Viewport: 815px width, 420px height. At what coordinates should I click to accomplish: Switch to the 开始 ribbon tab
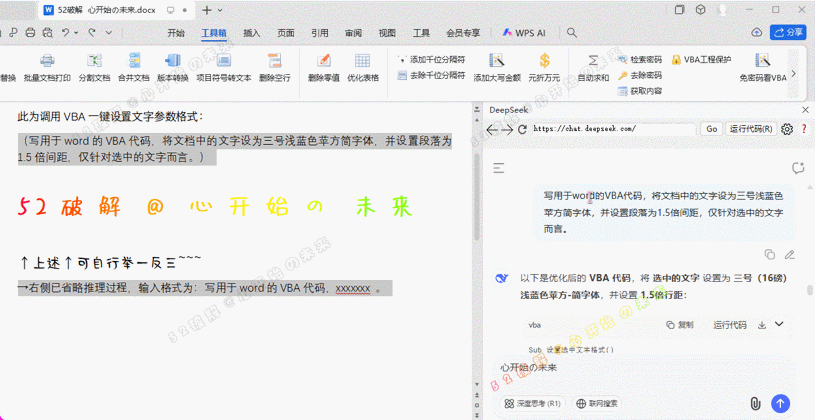click(176, 33)
